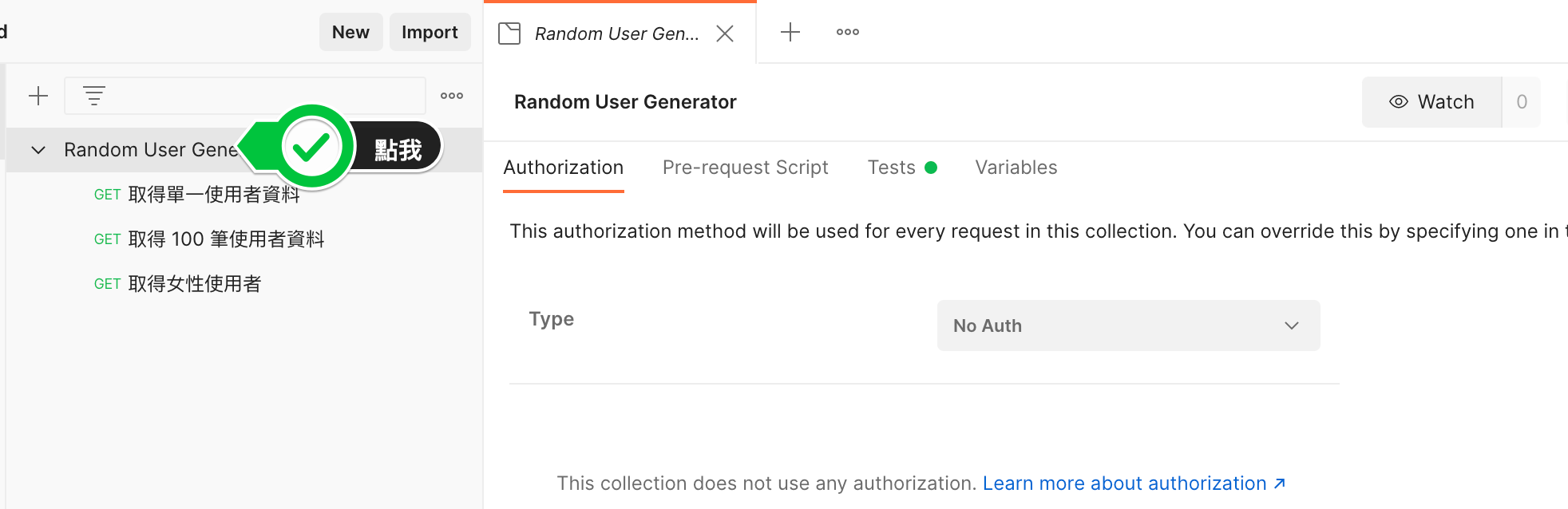Image resolution: width=1568 pixels, height=509 pixels.
Task: Open the sidebar three-dots options menu
Action: click(452, 96)
